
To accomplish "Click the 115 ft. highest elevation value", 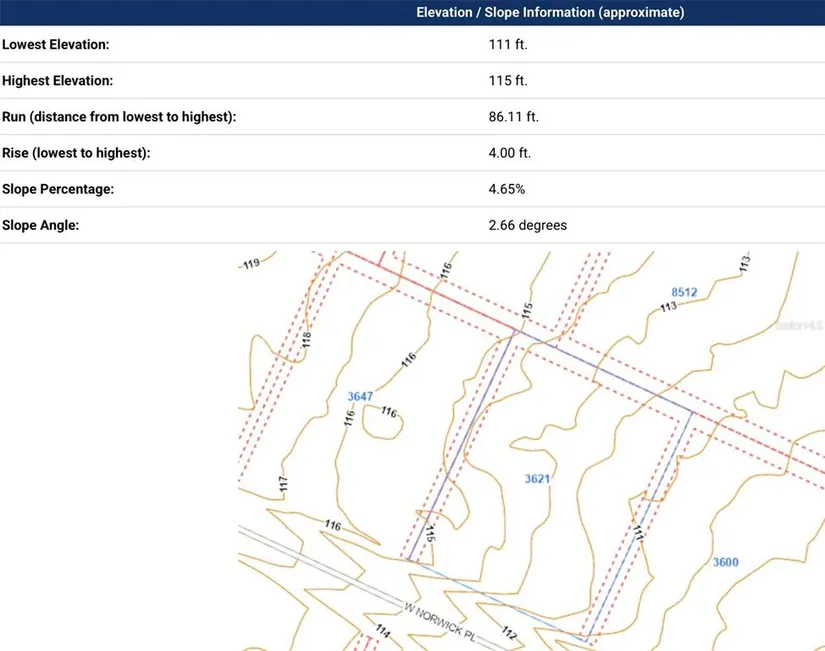I will click(507, 81).
